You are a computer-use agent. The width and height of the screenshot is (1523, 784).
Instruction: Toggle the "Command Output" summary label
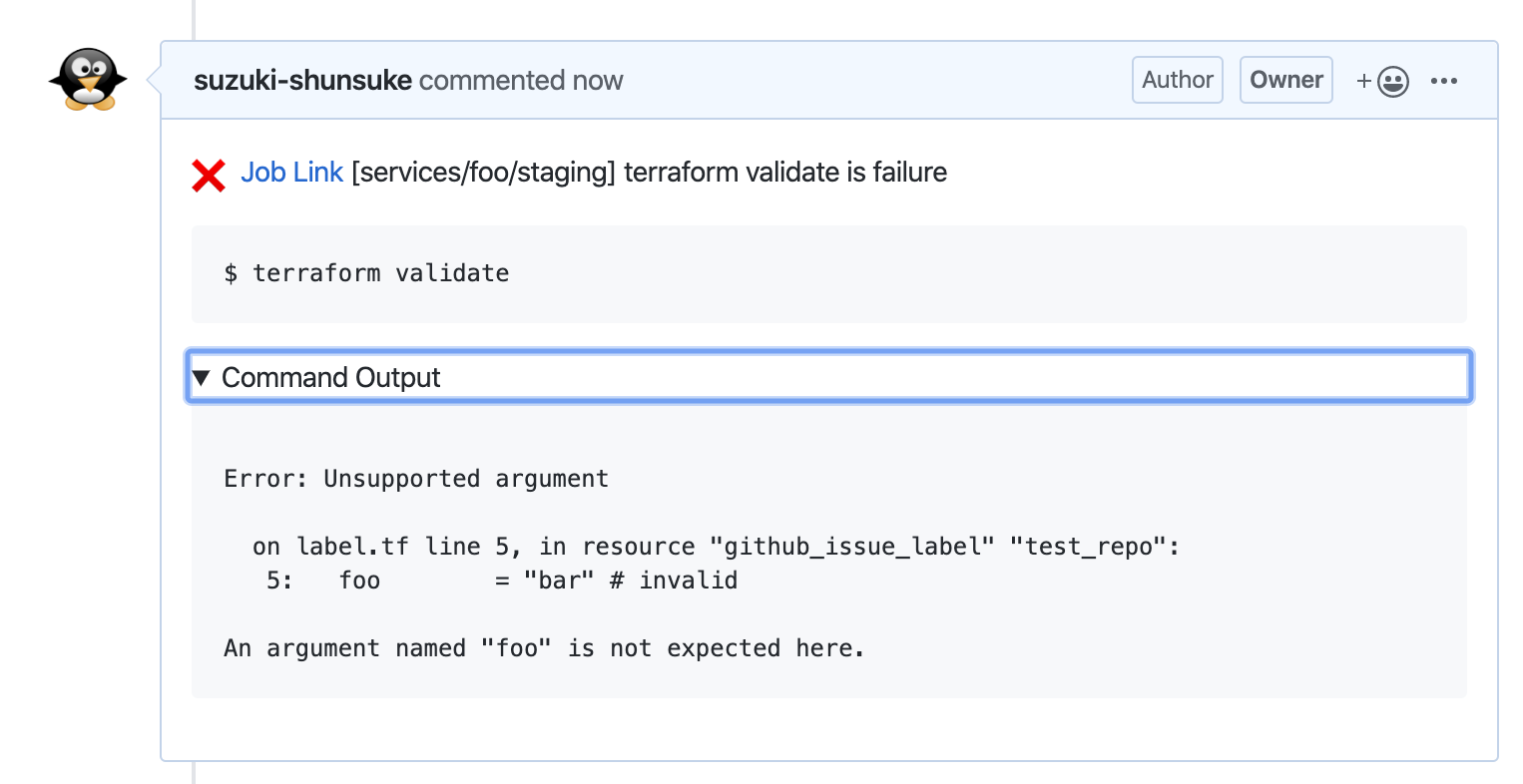[330, 378]
